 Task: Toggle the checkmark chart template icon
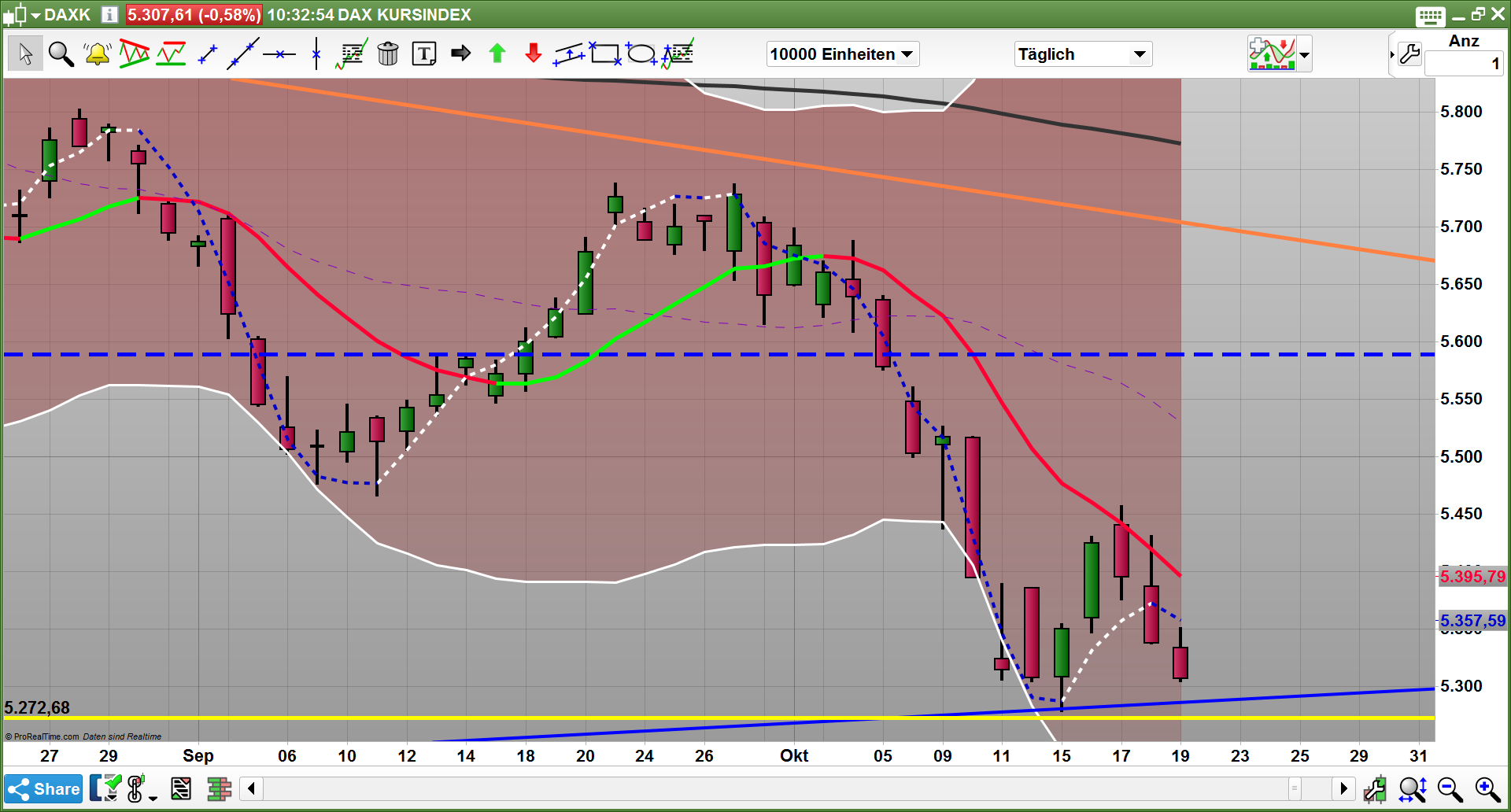pos(105,788)
